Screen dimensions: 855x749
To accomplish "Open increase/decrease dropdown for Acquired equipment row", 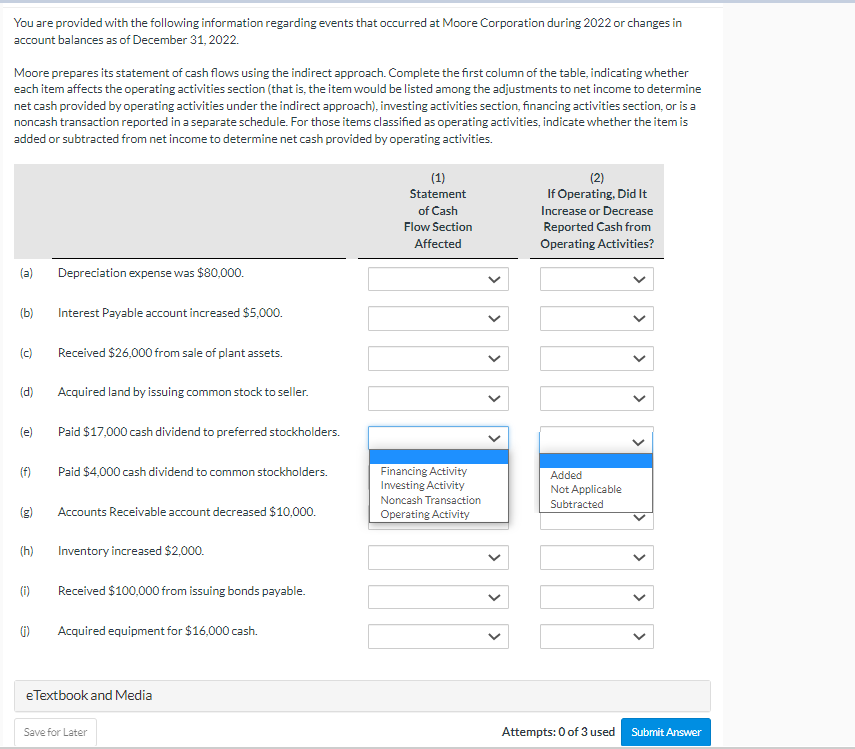I will tap(597, 636).
